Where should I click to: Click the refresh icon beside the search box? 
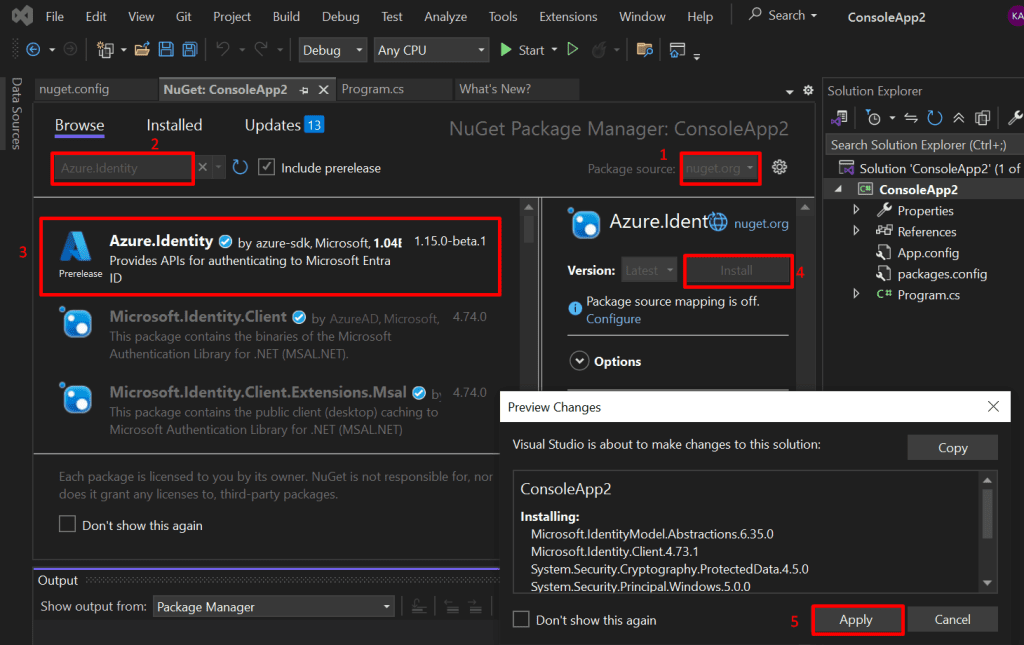pos(240,168)
